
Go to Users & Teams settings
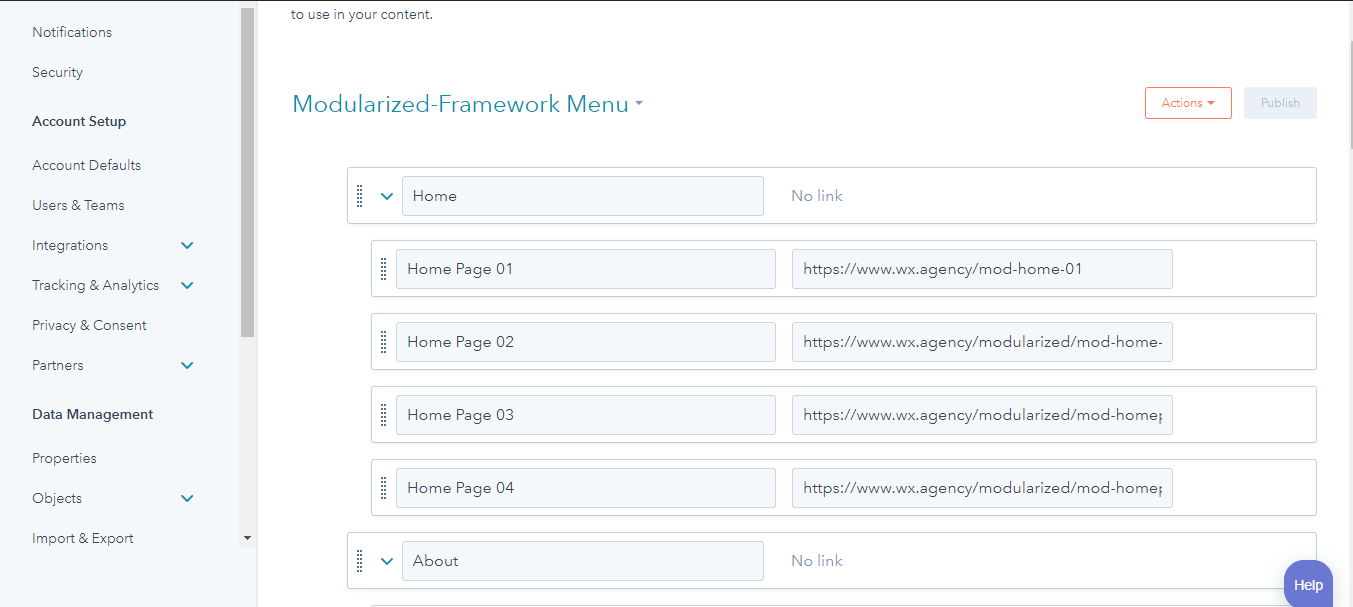78,205
